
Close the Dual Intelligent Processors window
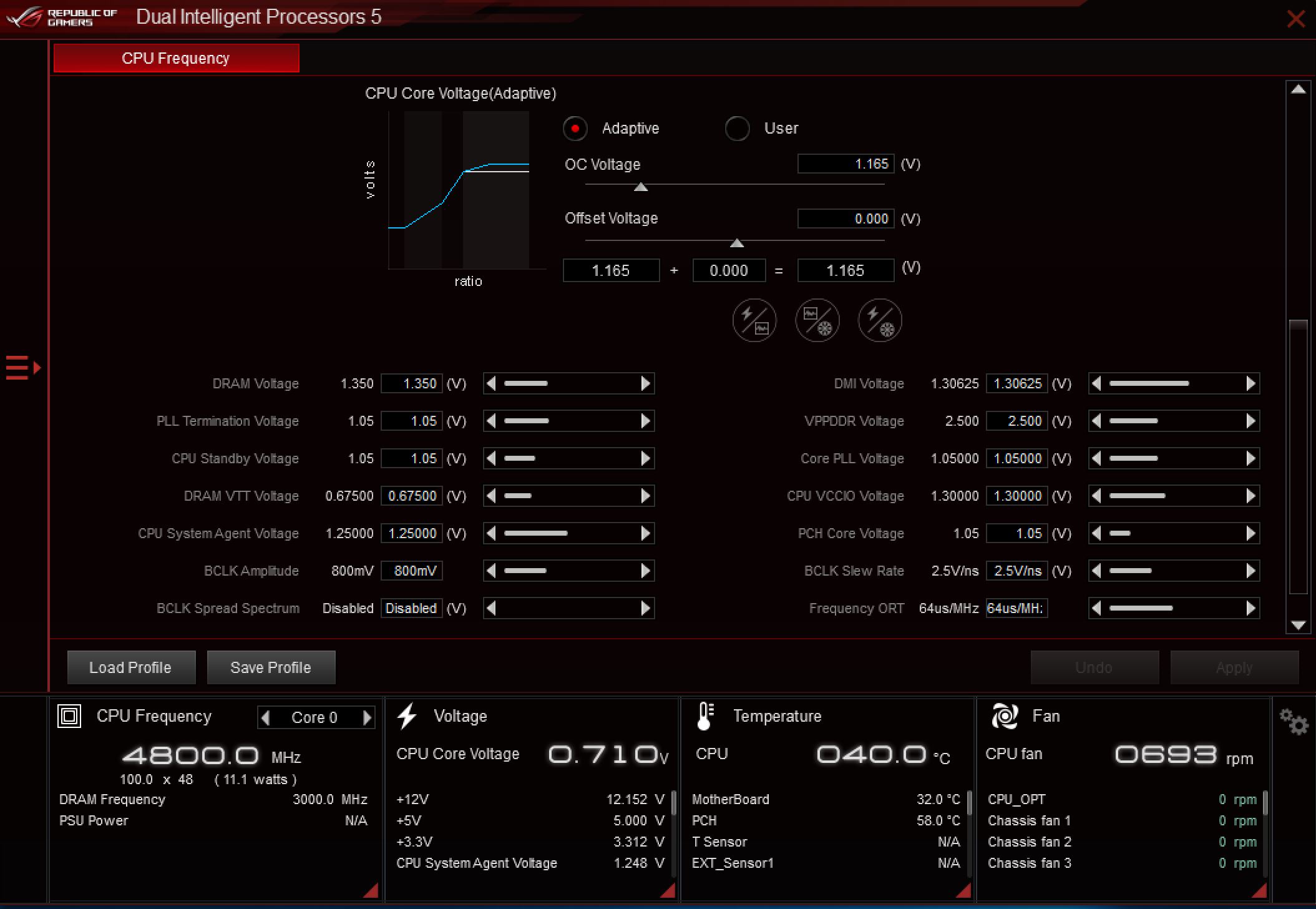1296,19
